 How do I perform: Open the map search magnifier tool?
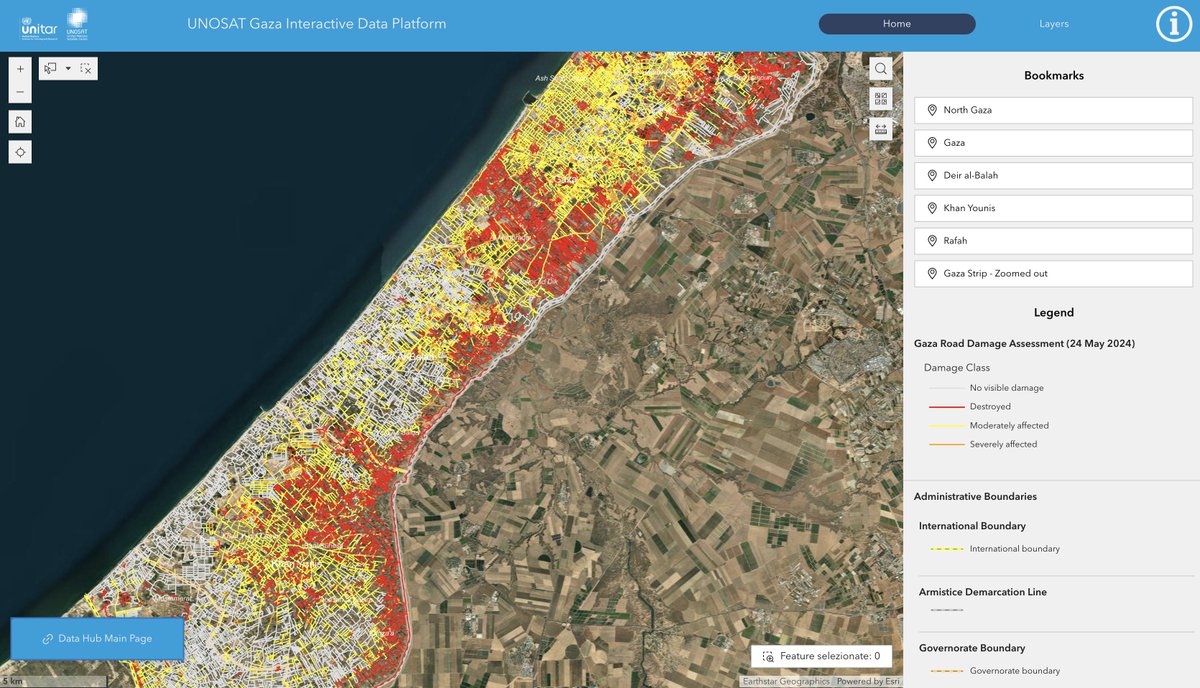coord(879,68)
